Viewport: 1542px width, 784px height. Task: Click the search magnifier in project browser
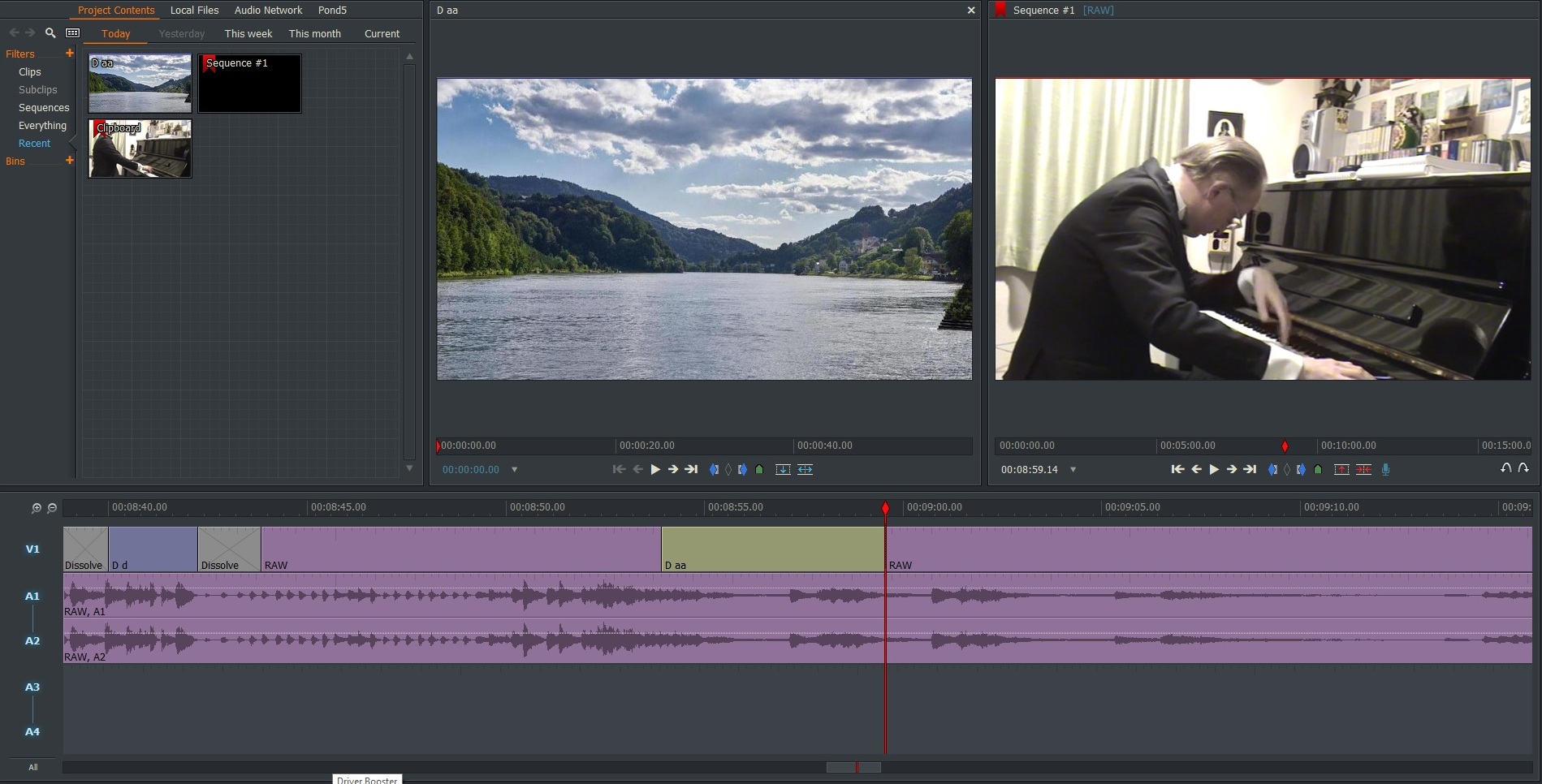coord(50,33)
